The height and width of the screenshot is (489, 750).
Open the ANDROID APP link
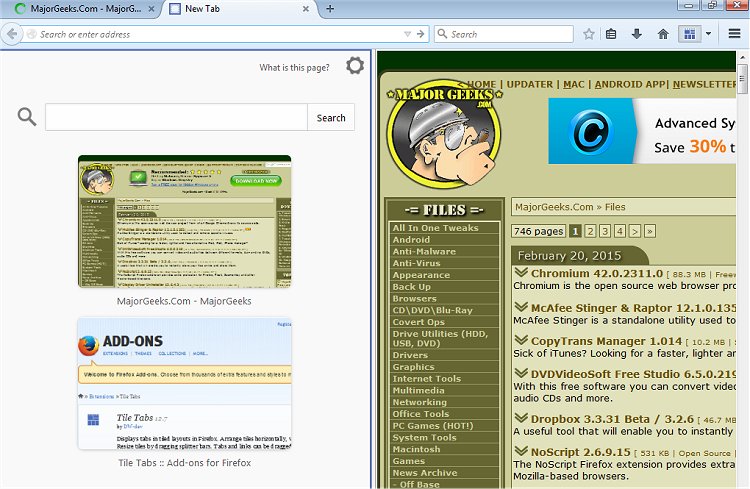(x=630, y=84)
